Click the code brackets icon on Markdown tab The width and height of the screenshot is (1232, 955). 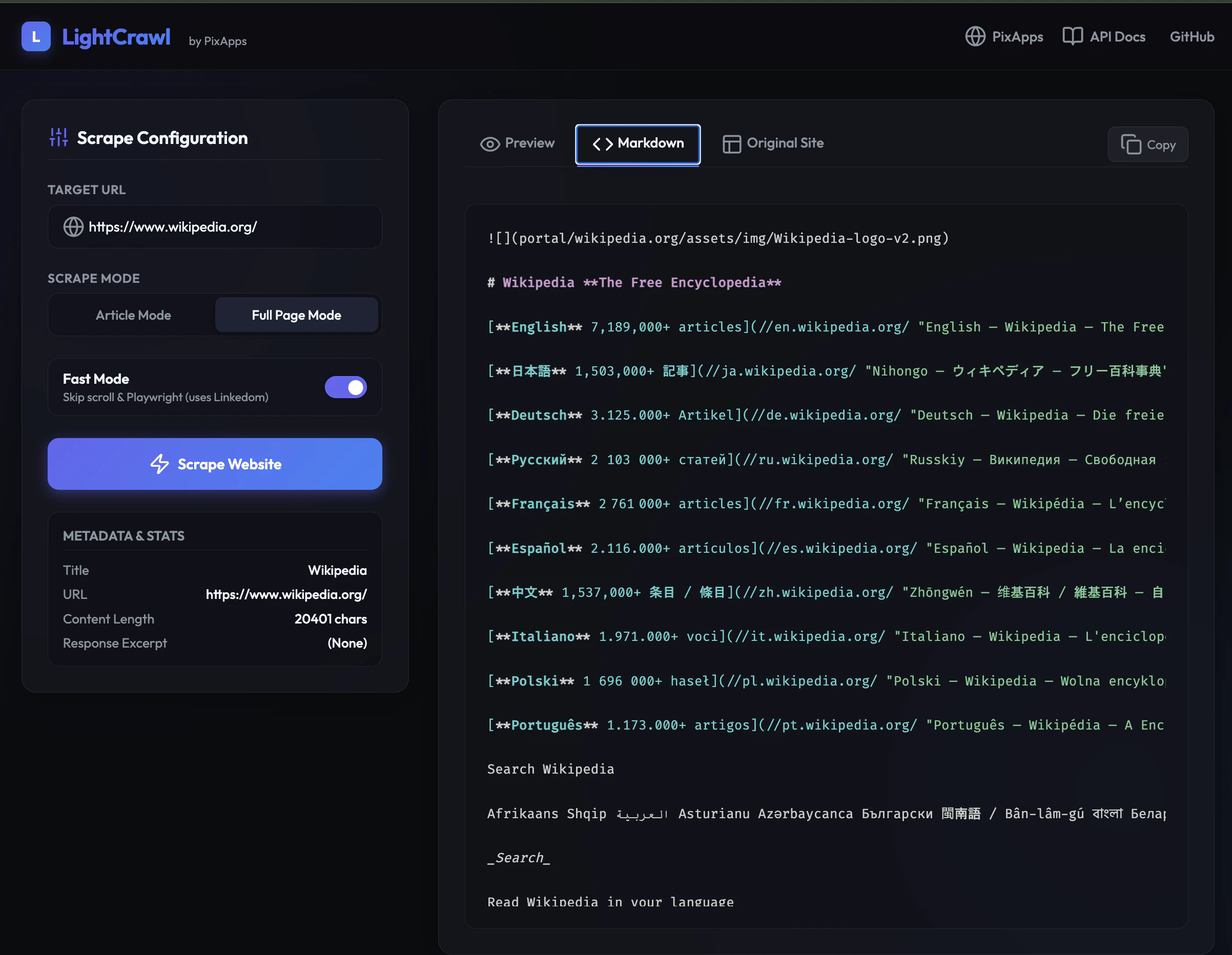(603, 144)
